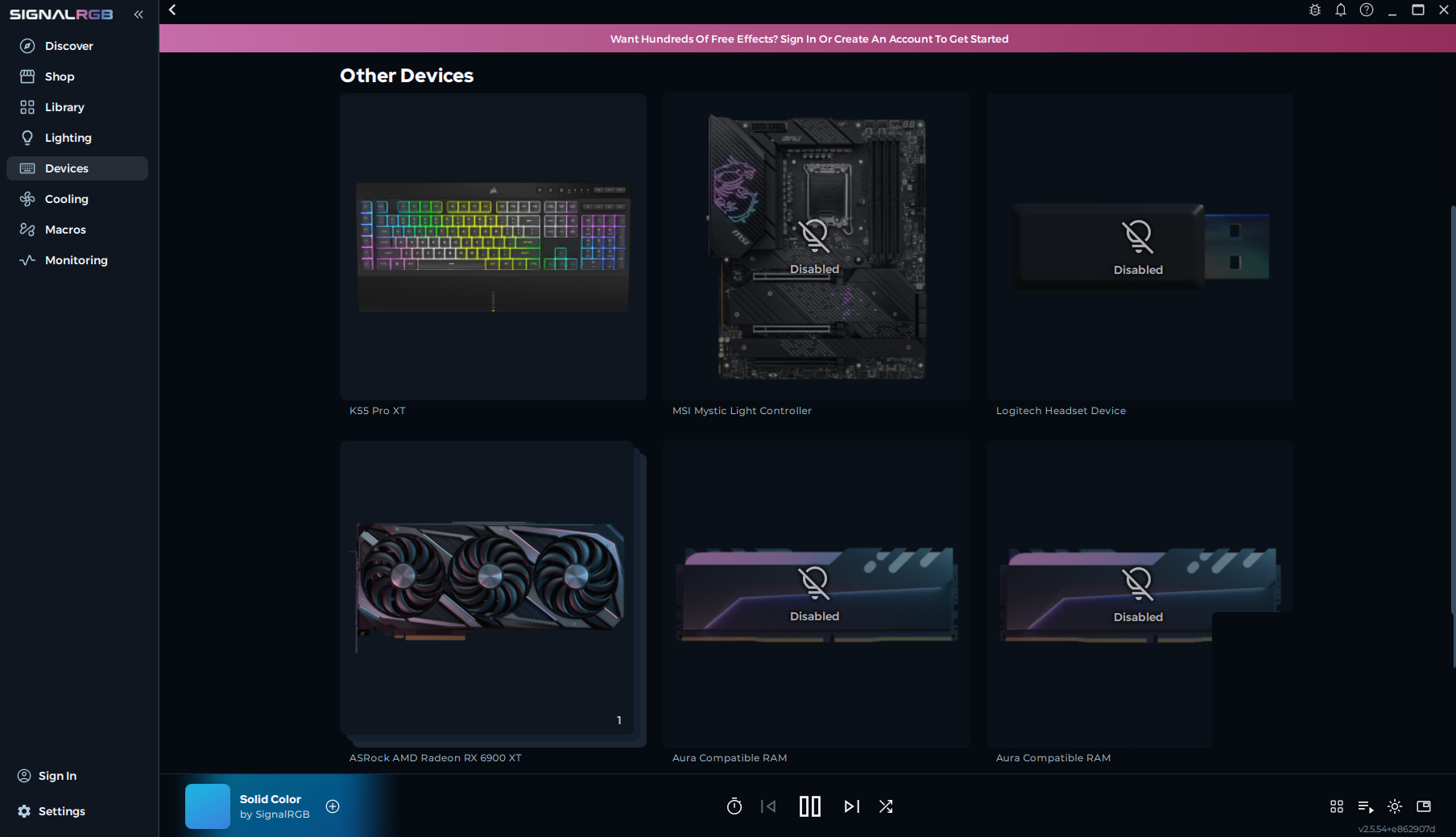Open the Discover page
This screenshot has width=1456, height=837.
pyautogui.click(x=77, y=46)
